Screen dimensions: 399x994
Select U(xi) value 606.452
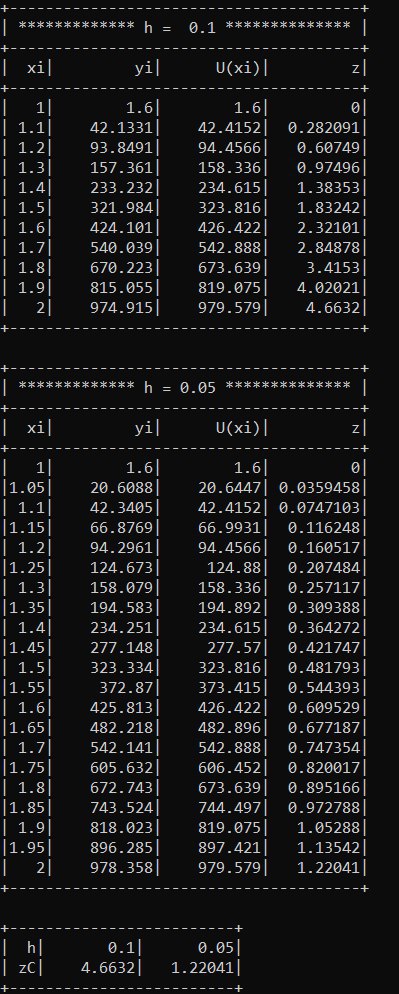tap(230, 768)
